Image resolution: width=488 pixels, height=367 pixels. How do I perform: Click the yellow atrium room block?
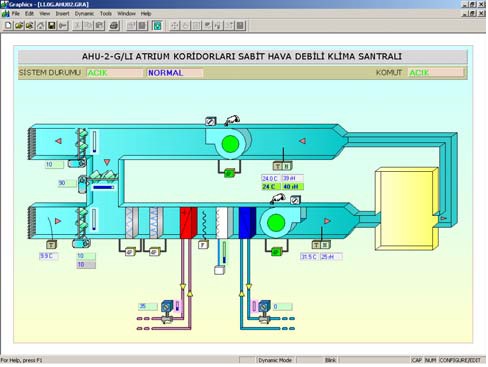pos(406,209)
